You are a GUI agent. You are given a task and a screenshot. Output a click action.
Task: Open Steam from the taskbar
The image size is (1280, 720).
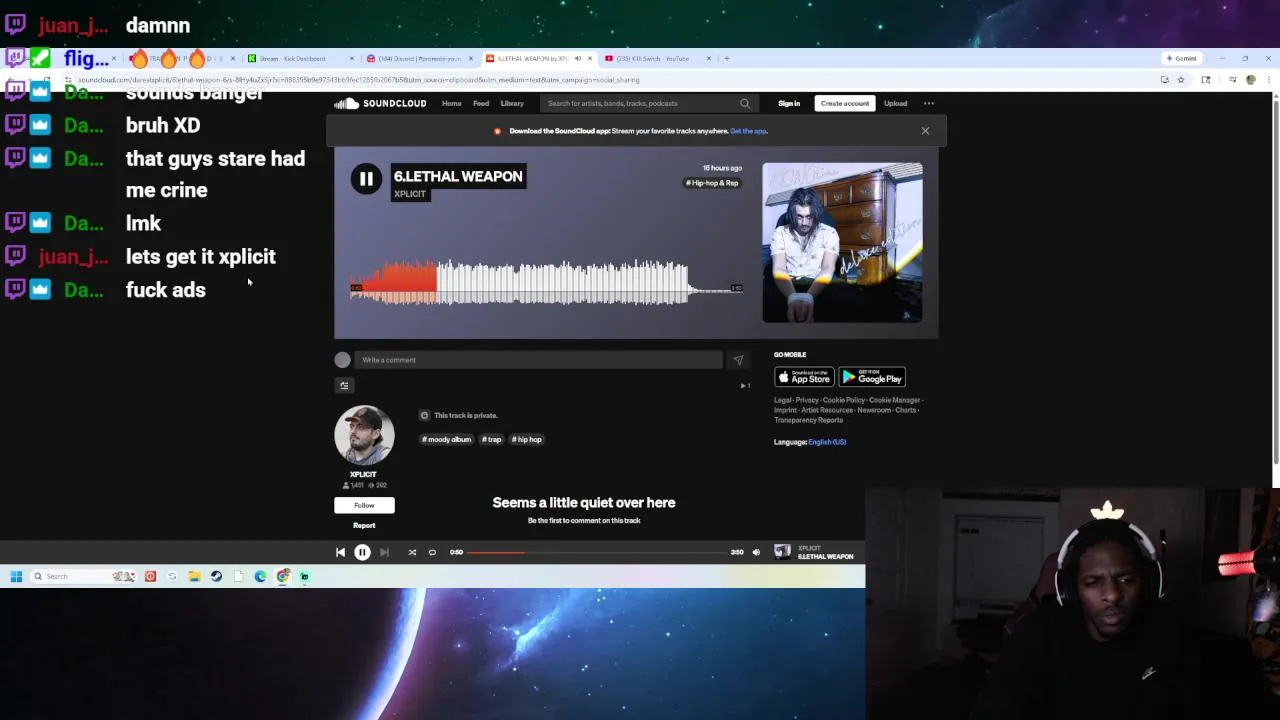tap(216, 576)
